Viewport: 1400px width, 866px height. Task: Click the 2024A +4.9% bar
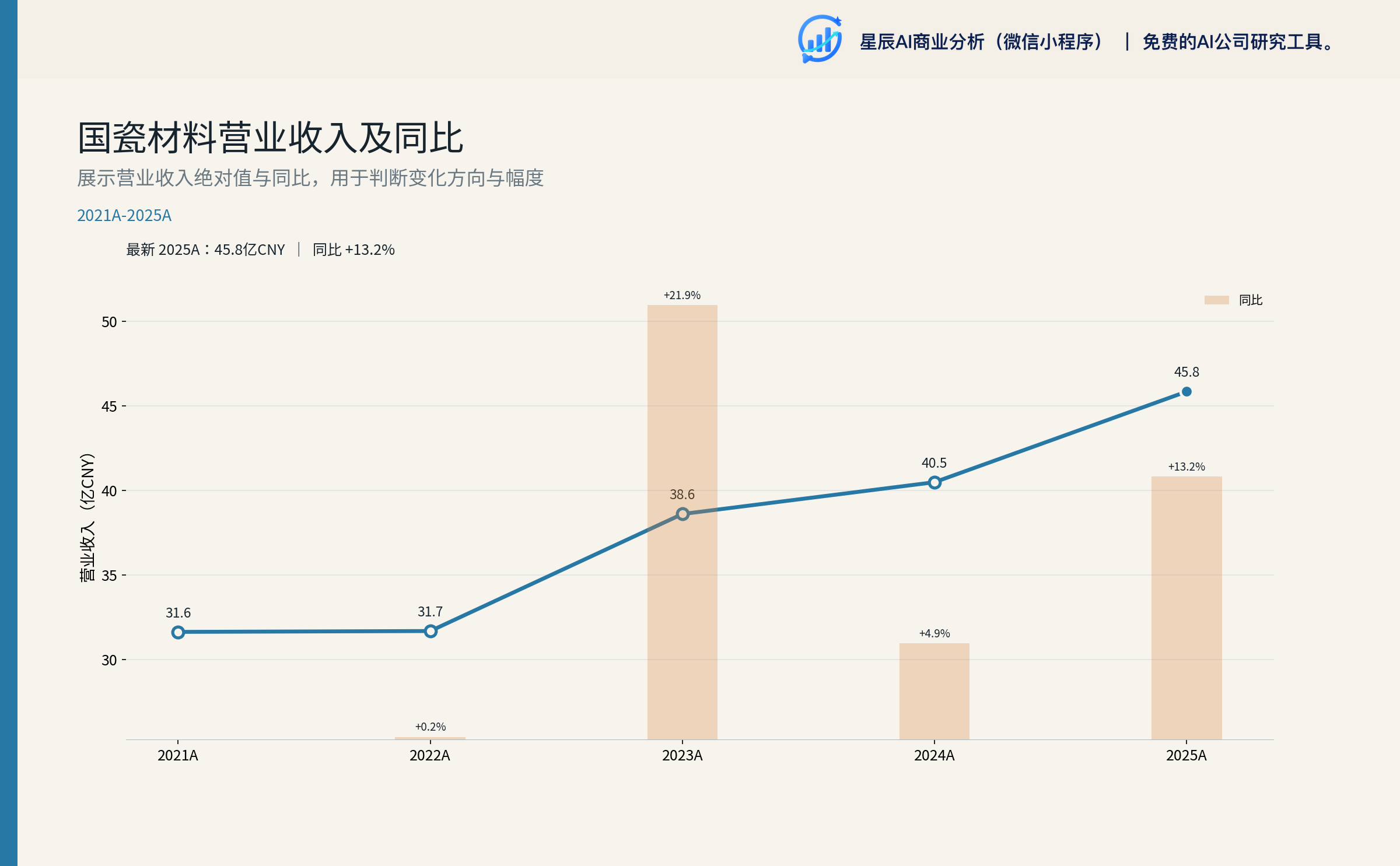[x=935, y=691]
